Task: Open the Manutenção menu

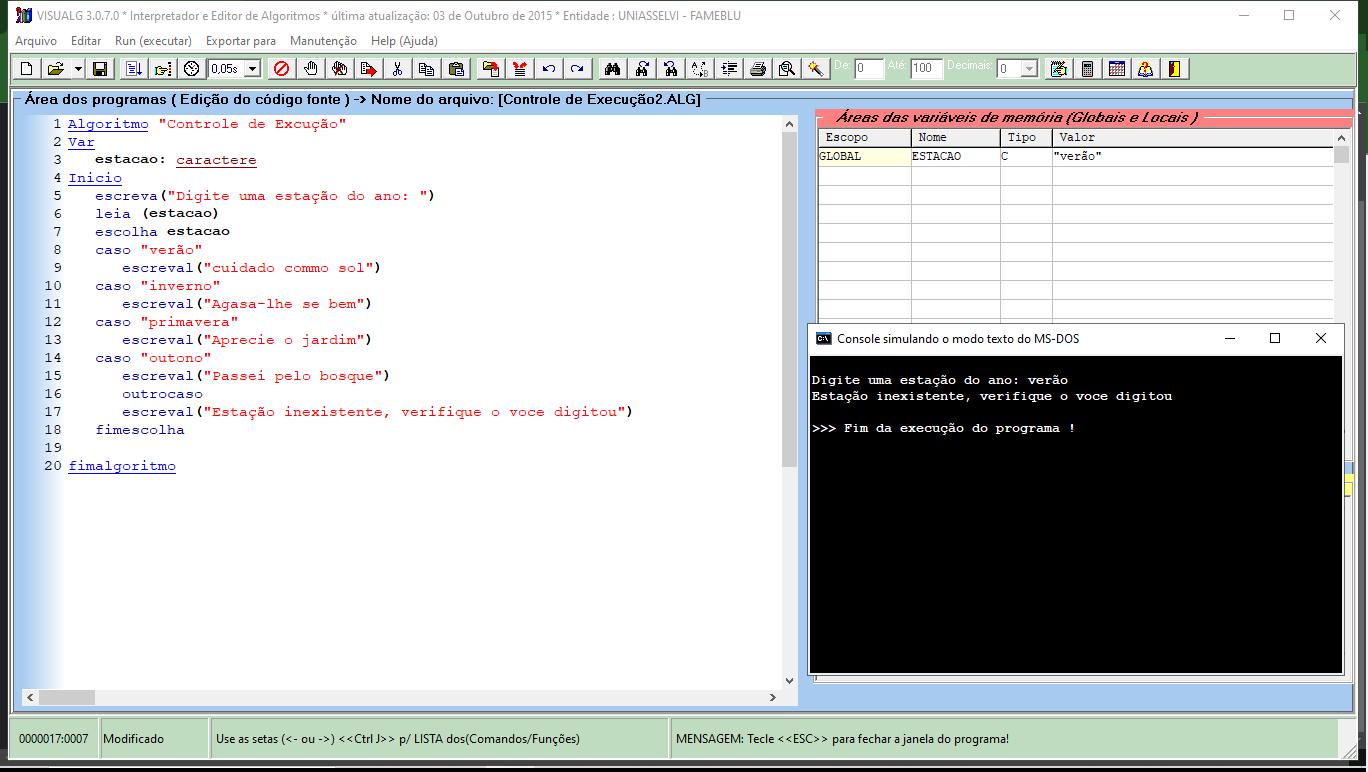Action: point(323,41)
